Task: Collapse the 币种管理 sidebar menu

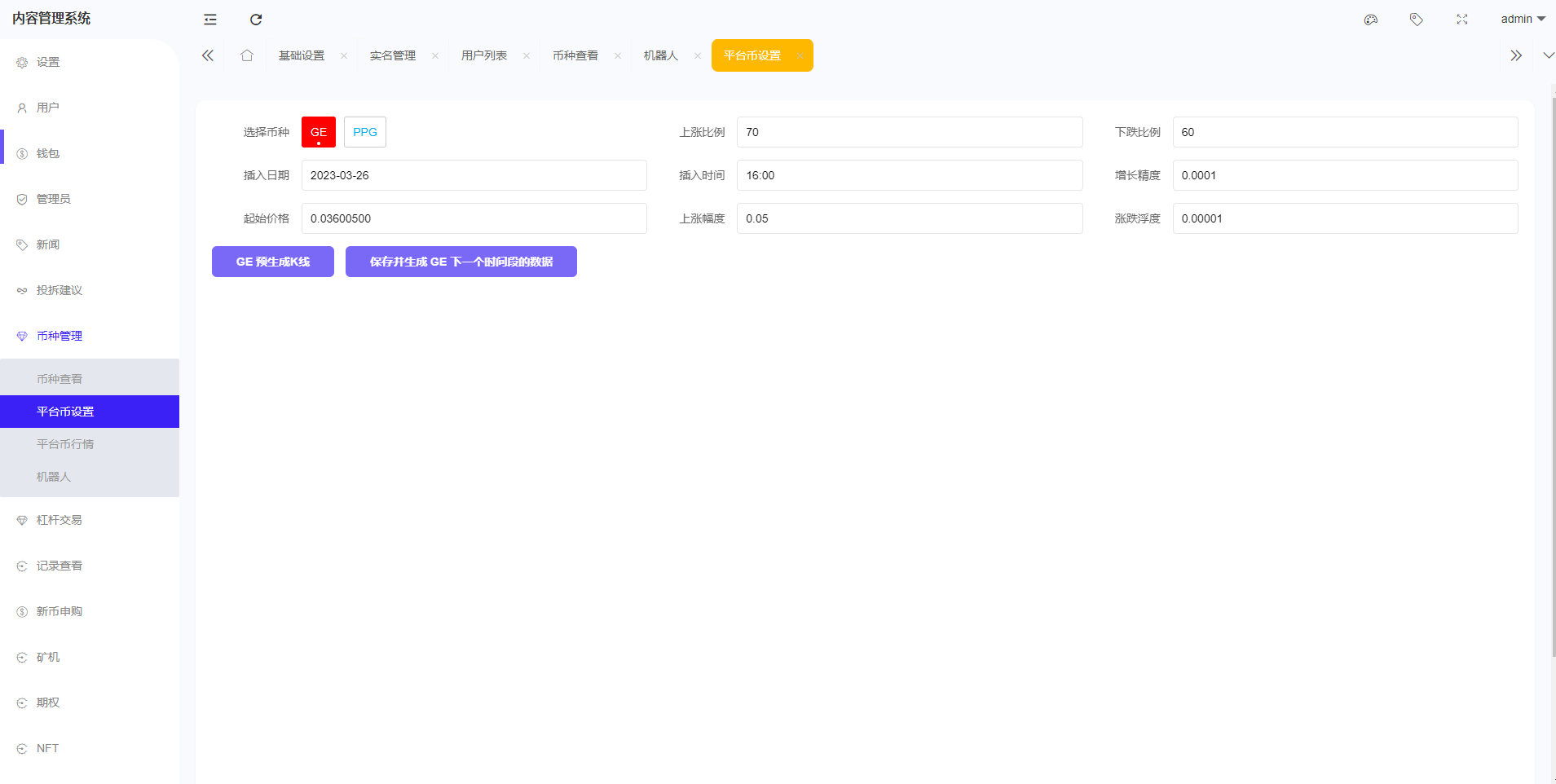Action: click(x=60, y=336)
